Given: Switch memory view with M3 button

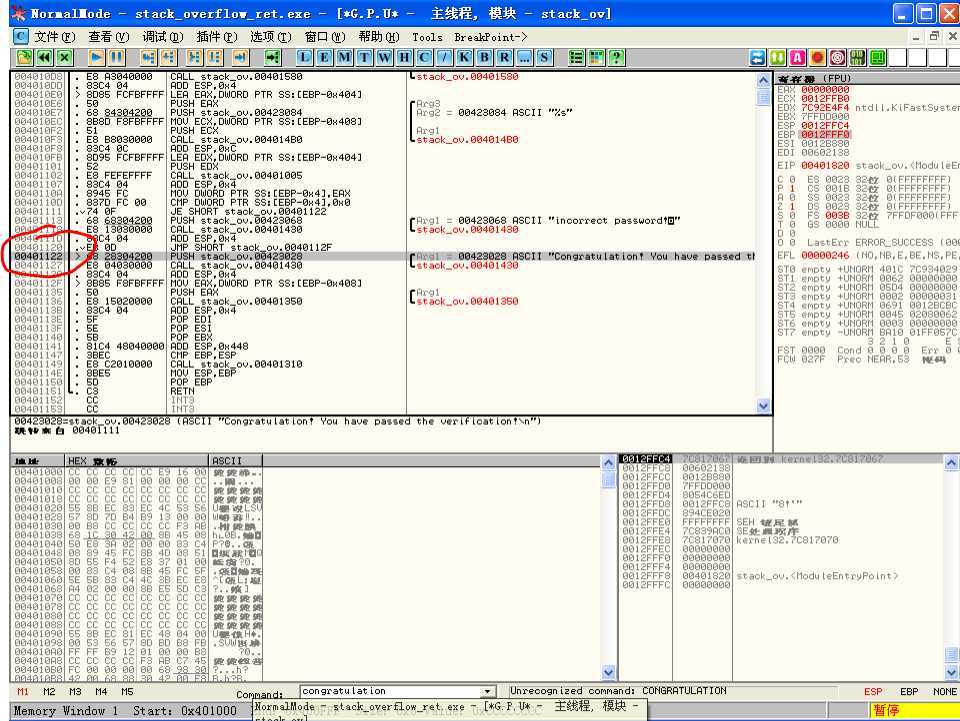Looking at the screenshot, I should [75, 692].
